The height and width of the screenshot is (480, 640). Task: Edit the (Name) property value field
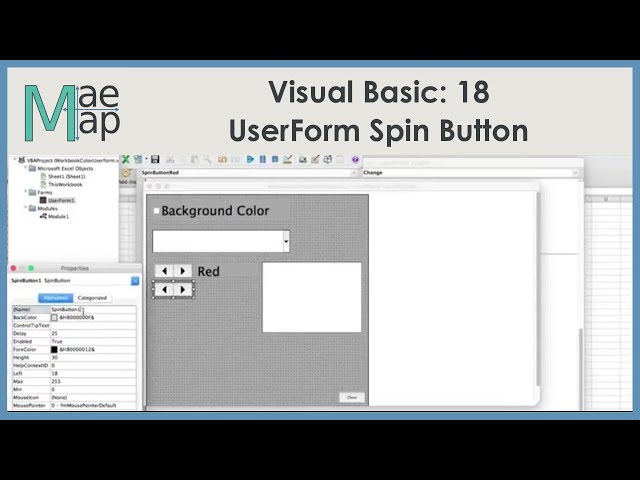coord(93,309)
